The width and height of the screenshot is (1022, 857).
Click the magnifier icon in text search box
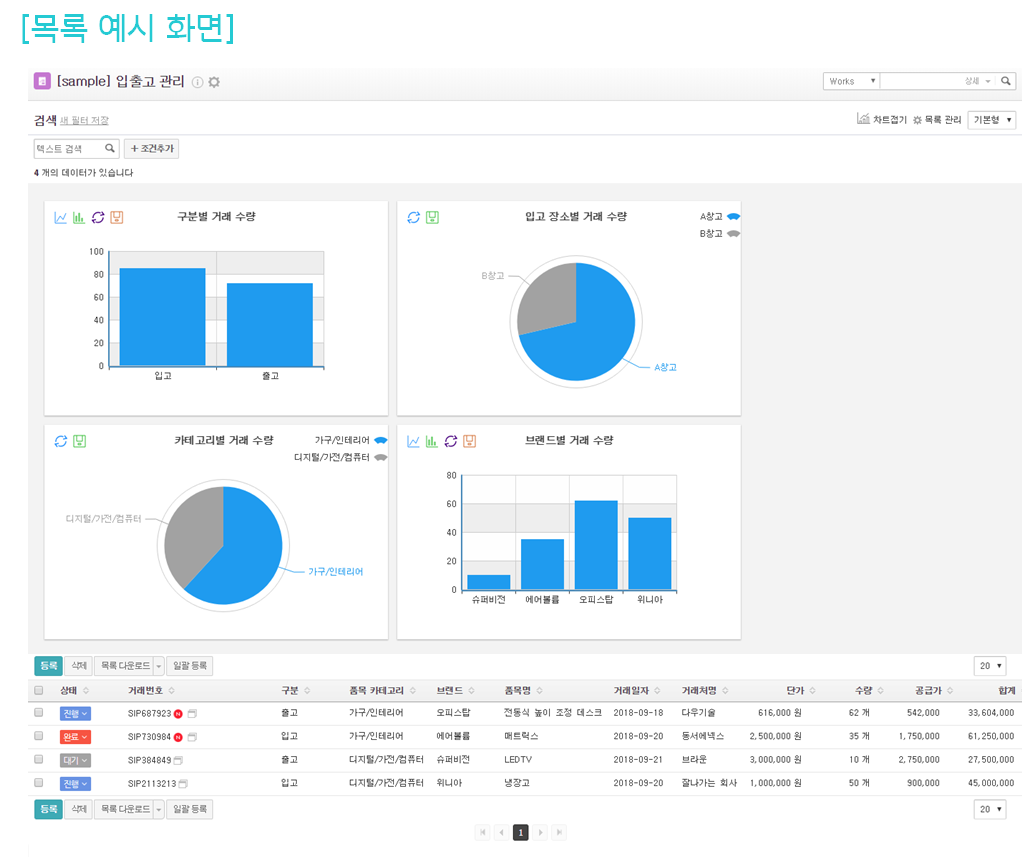click(110, 149)
